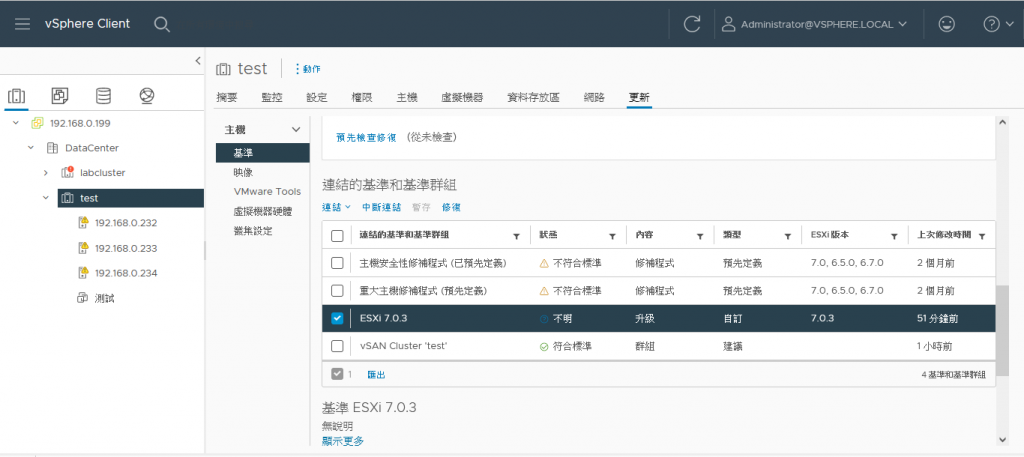1024x457 pixels.
Task: Click the 中斷連結 button
Action: click(381, 207)
